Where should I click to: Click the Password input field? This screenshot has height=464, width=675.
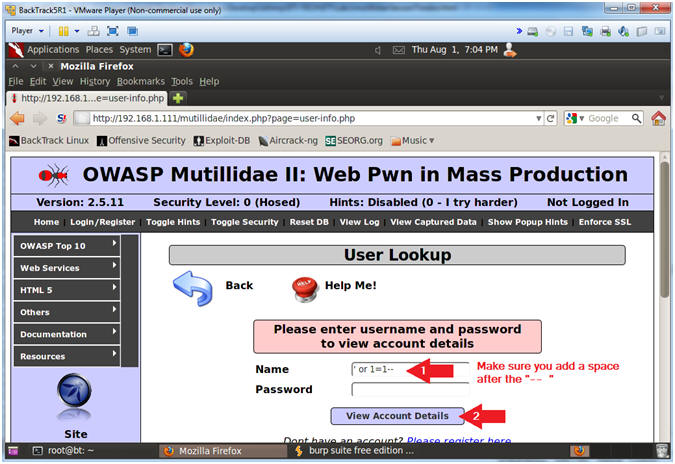point(410,390)
